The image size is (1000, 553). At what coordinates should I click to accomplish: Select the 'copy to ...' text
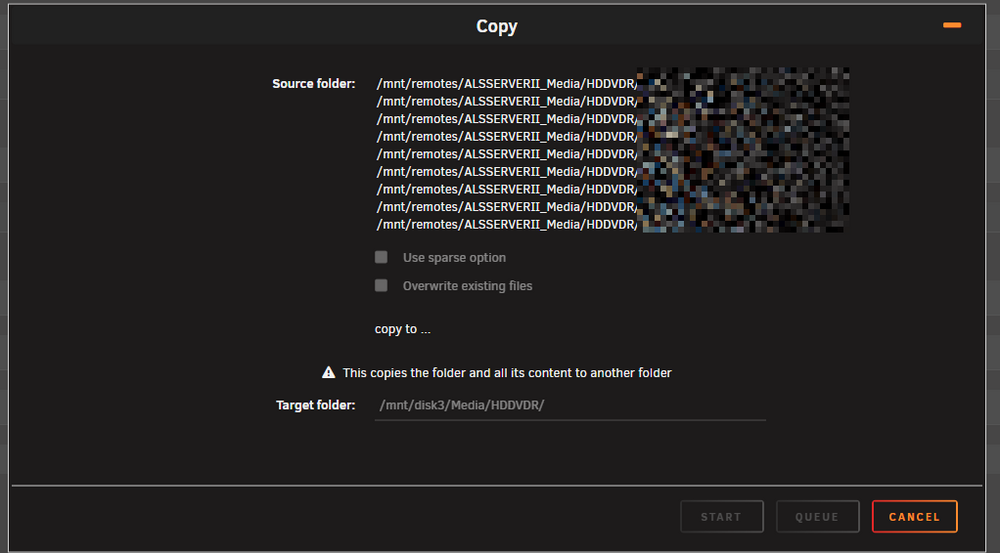pos(402,329)
